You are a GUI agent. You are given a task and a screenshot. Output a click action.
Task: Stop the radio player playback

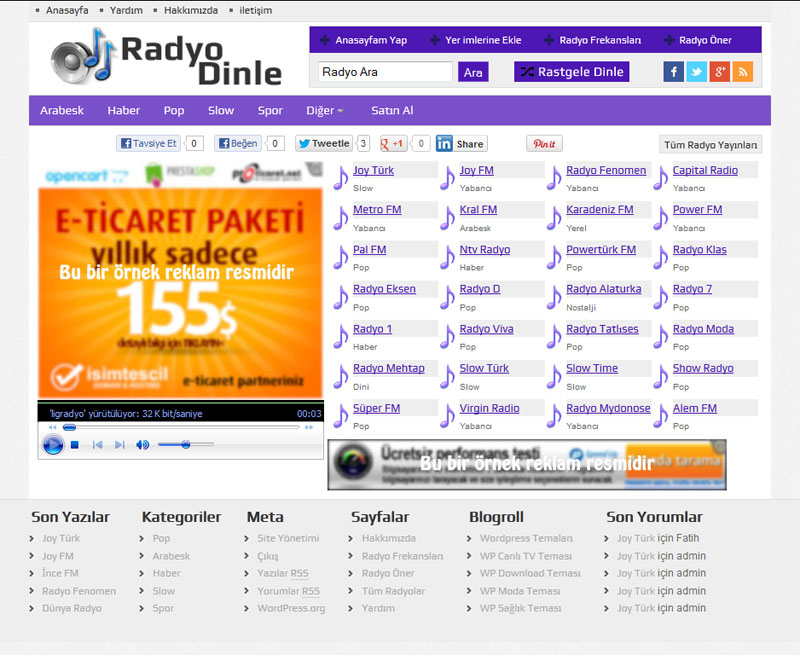(74, 445)
